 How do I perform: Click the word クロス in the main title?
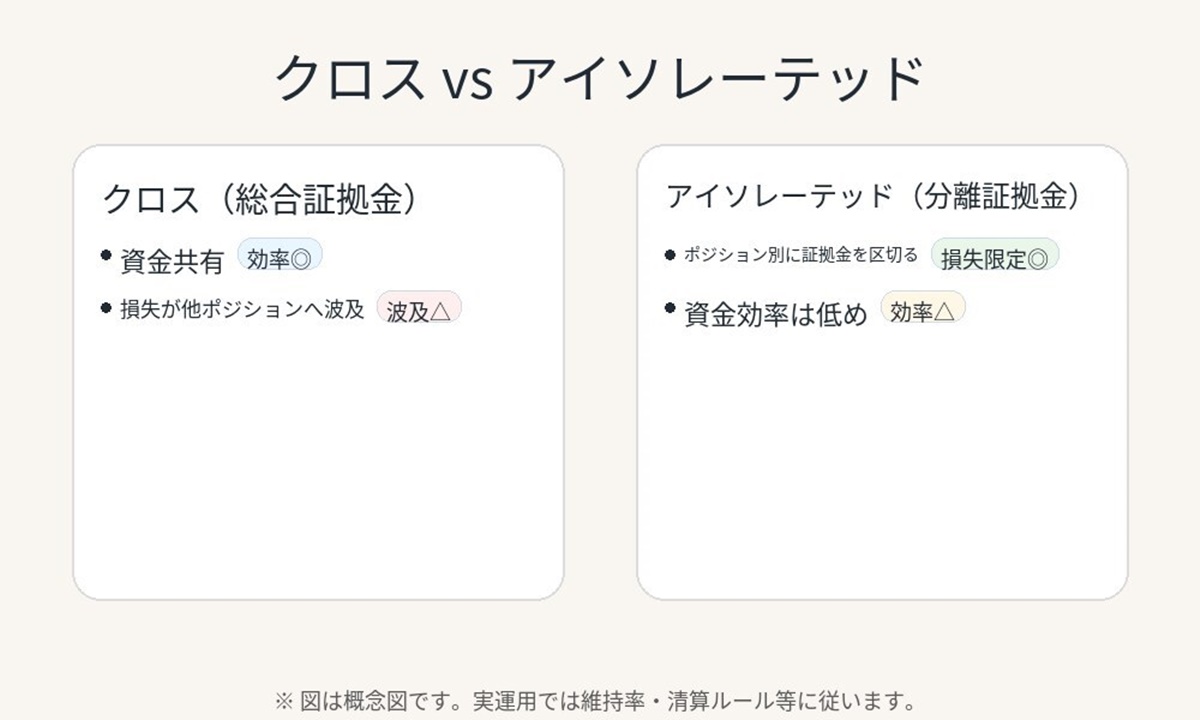pyautogui.click(x=349, y=79)
